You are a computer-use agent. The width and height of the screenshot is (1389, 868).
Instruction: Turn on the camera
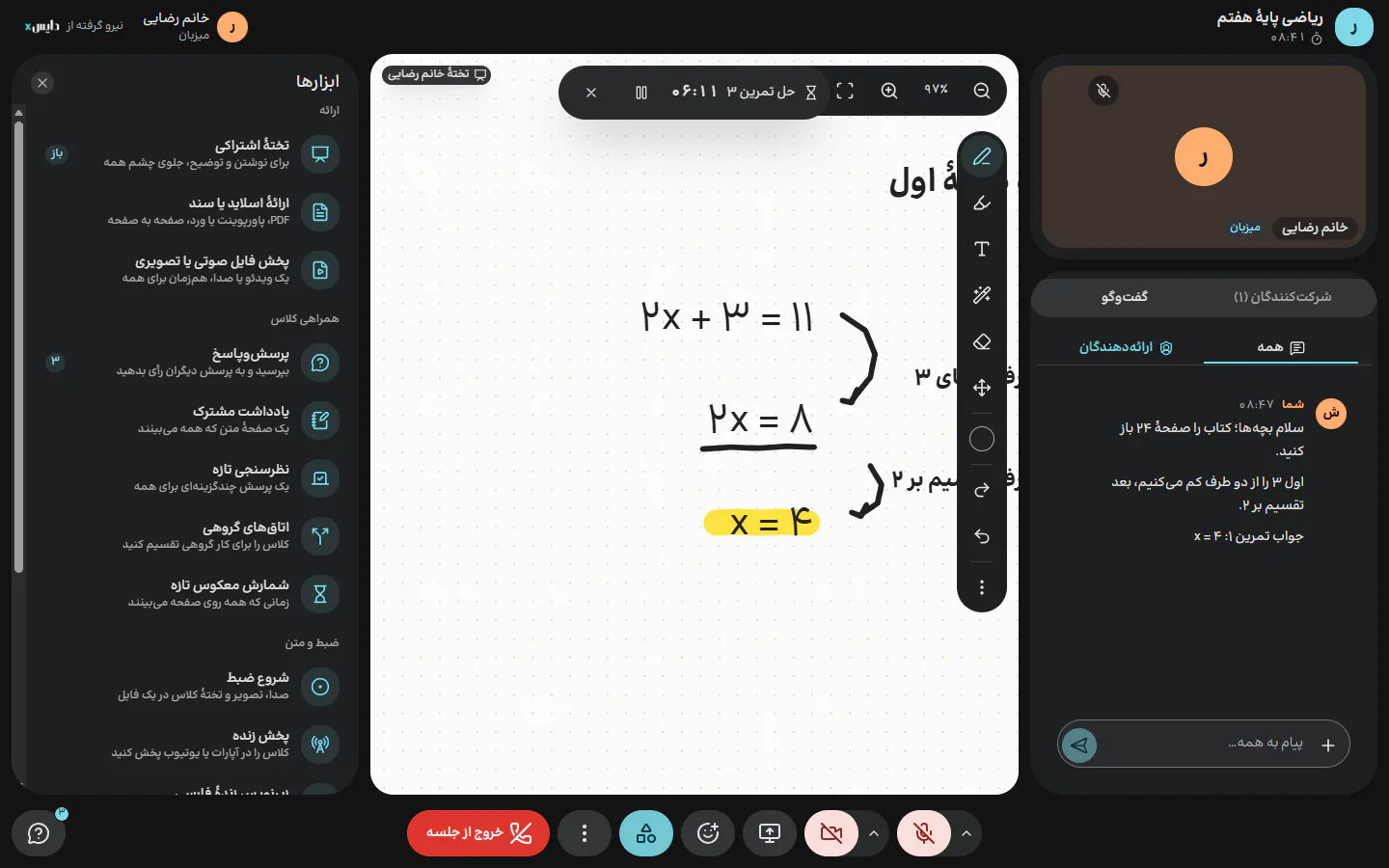pyautogui.click(x=831, y=833)
